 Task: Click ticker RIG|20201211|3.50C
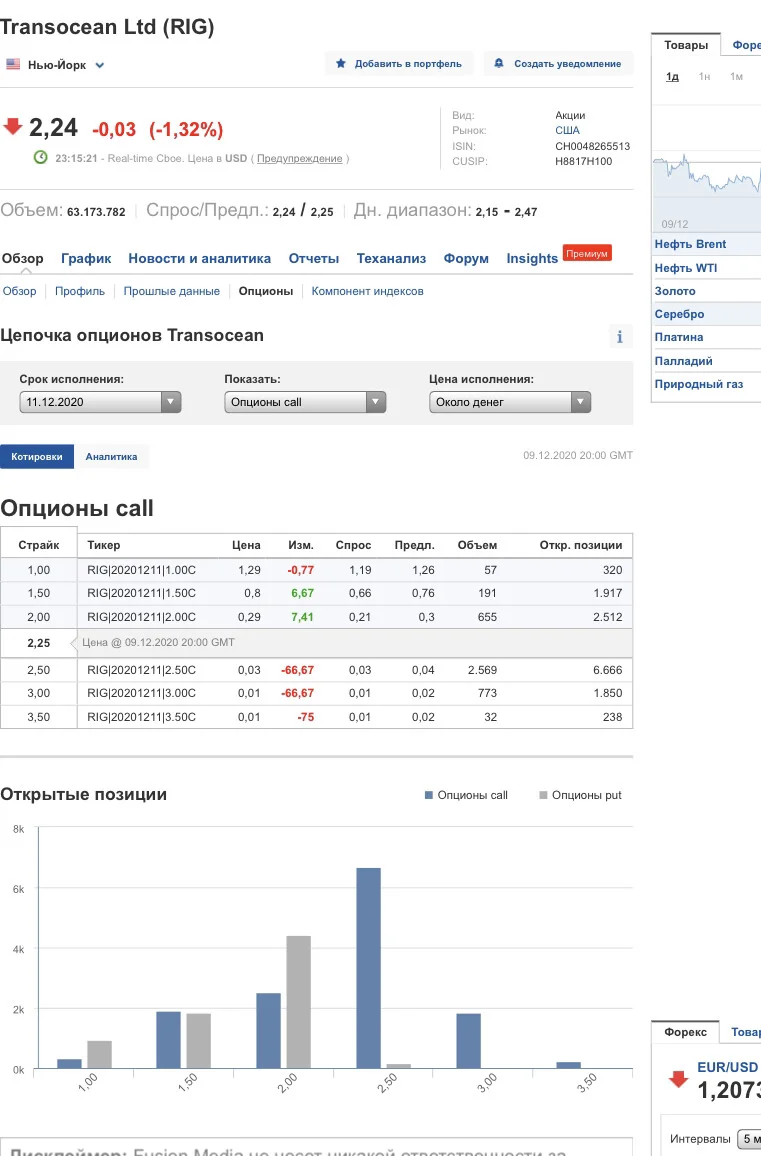(x=142, y=717)
